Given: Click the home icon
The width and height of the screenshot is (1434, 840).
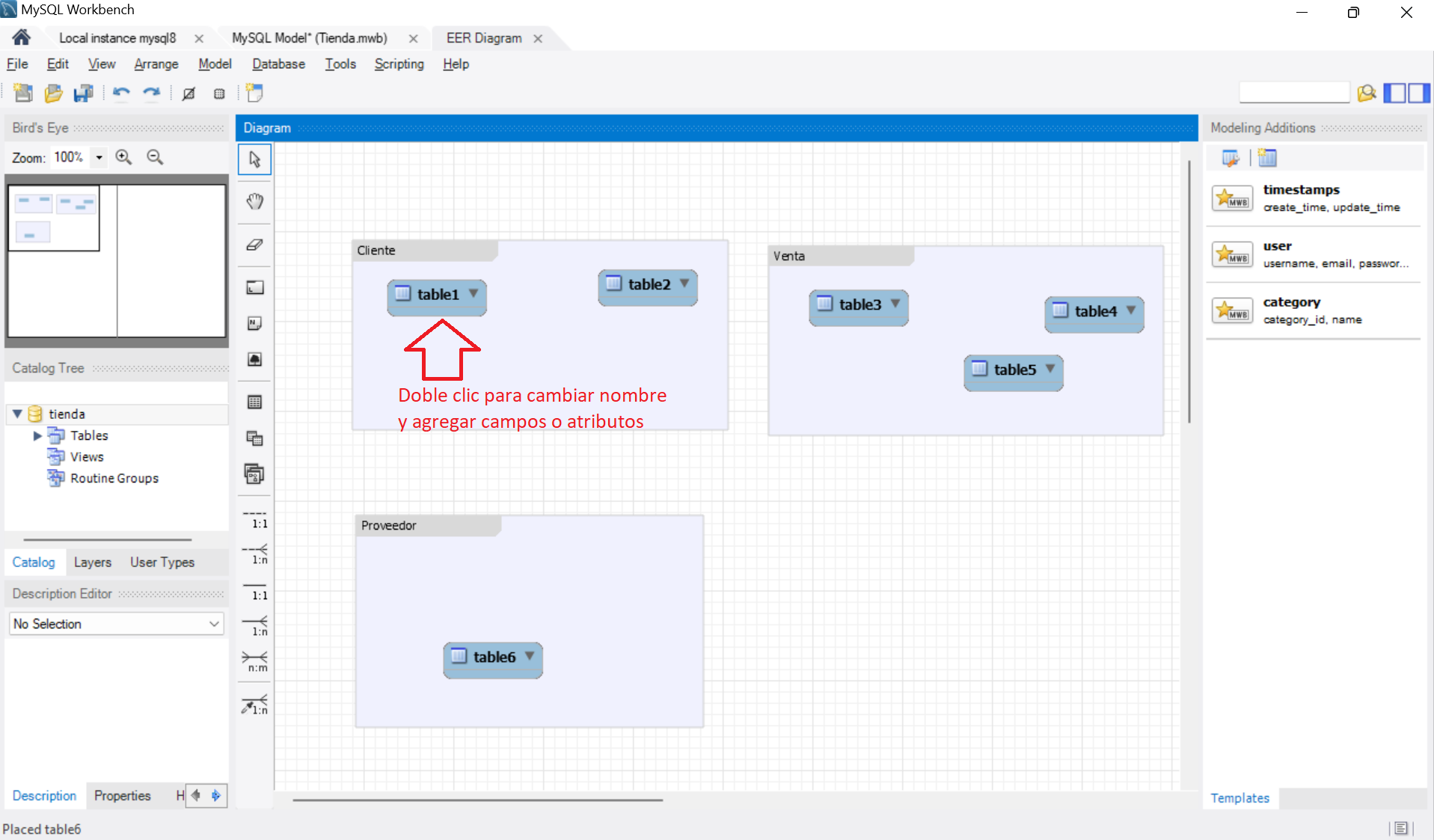Looking at the screenshot, I should (x=22, y=37).
